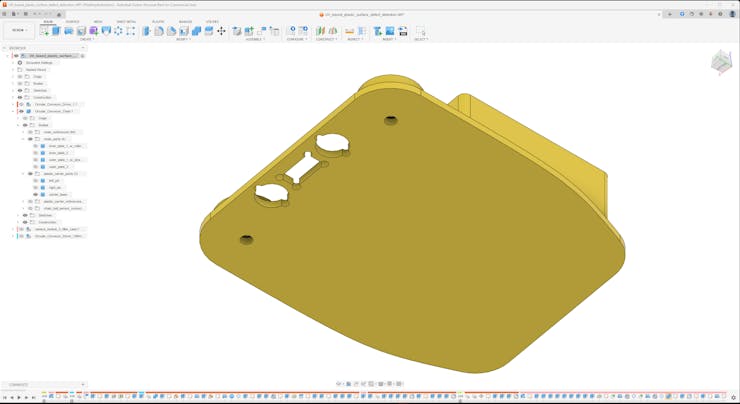This screenshot has height=404, width=740.
Task: Toggle visibility of the Construction folder
Action: tap(20, 97)
